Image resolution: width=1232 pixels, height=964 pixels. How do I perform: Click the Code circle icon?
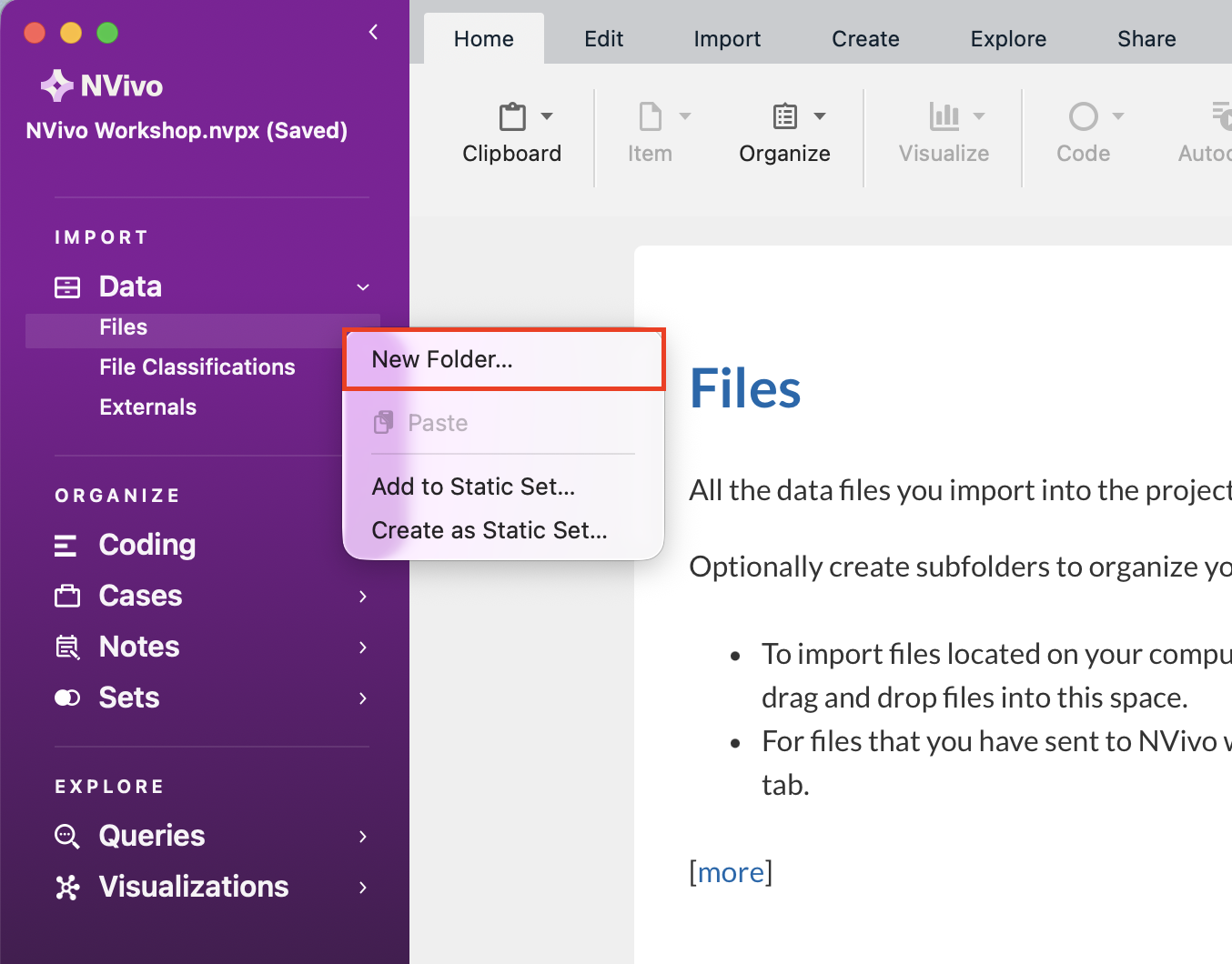click(1083, 116)
